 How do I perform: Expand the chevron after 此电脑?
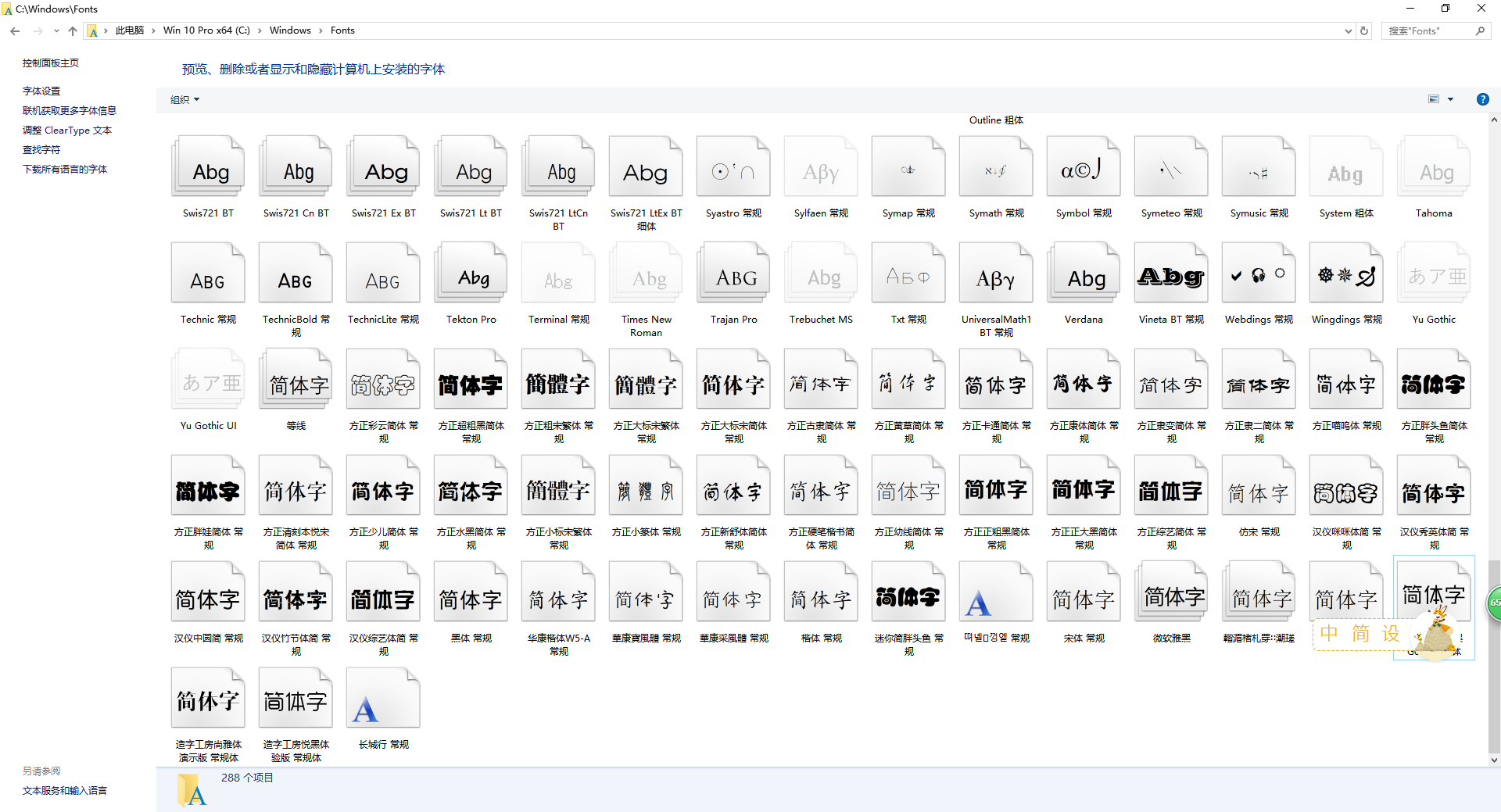coord(154,30)
